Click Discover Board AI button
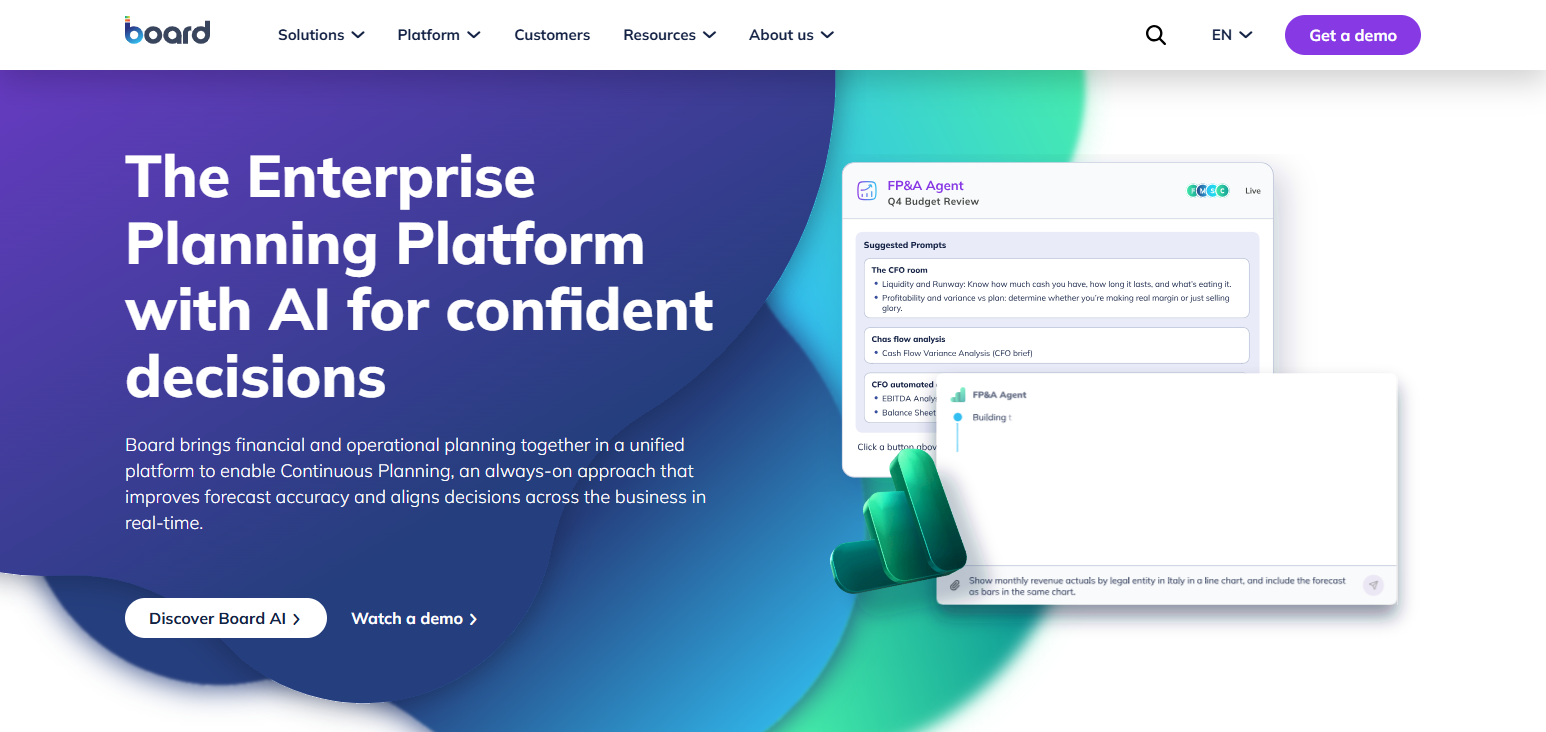 tap(226, 618)
